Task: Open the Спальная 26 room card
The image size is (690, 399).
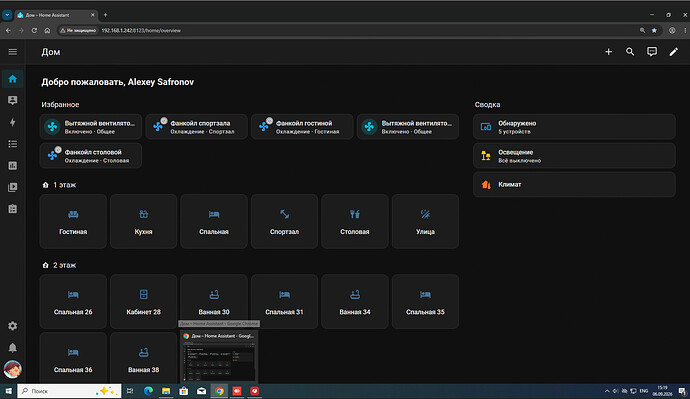Action: [x=73, y=301]
